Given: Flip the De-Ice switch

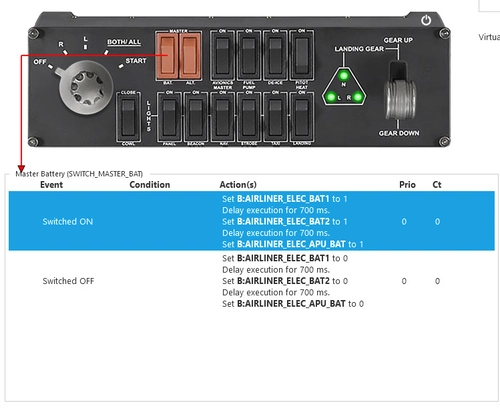Looking at the screenshot, I should click(275, 56).
